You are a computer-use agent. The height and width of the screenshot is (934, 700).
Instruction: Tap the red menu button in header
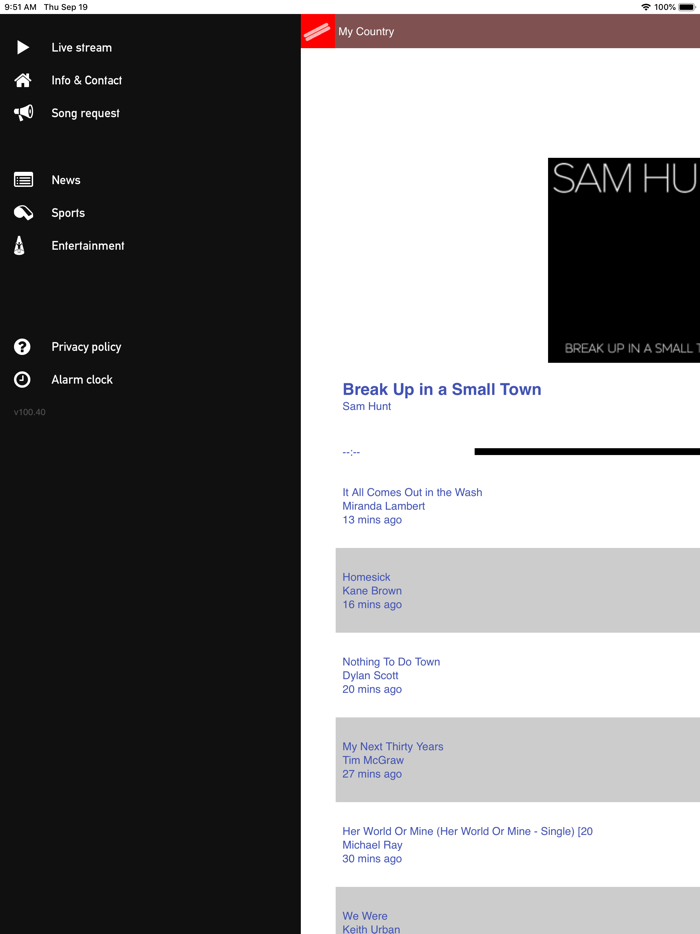pyautogui.click(x=318, y=31)
